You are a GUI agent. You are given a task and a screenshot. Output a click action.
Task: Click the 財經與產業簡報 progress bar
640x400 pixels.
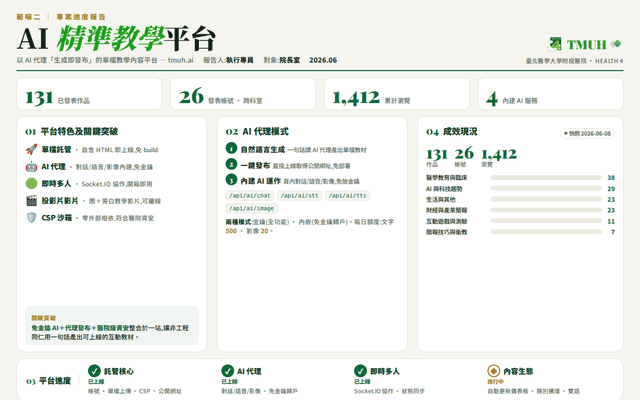tap(546, 210)
